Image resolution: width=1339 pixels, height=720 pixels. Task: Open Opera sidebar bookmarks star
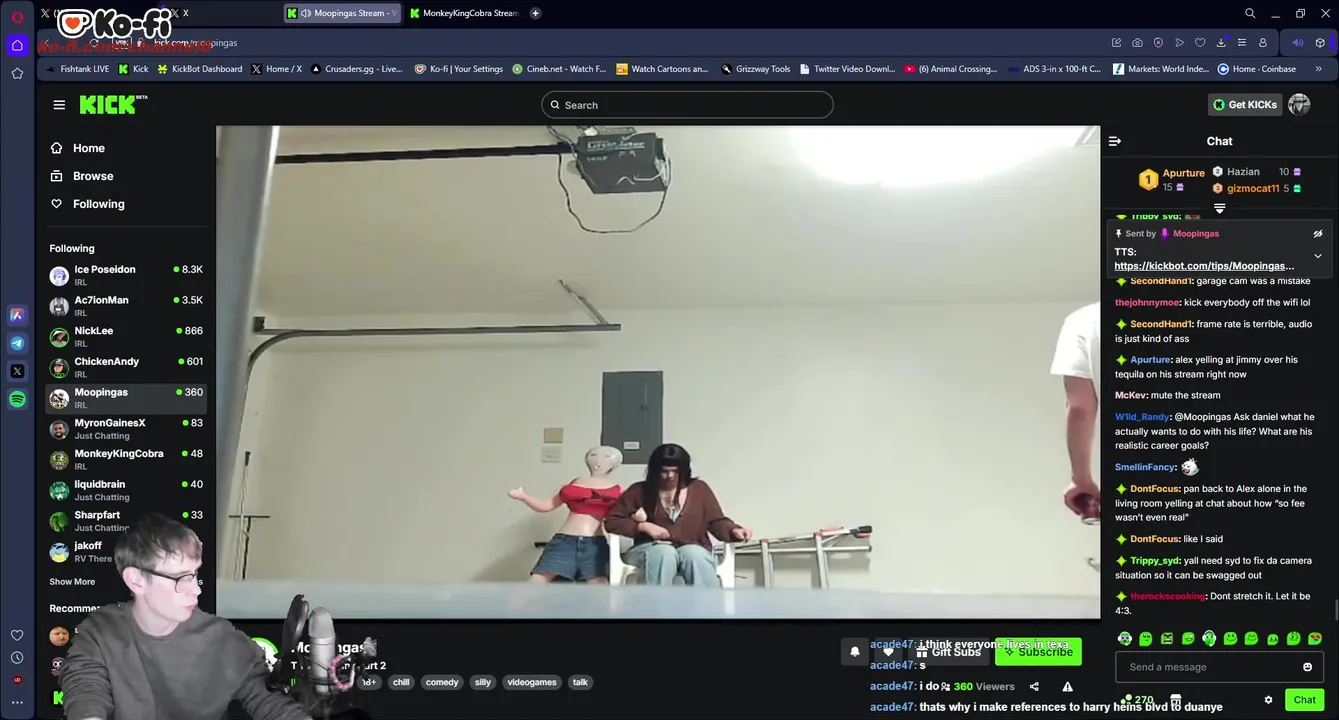[17, 73]
